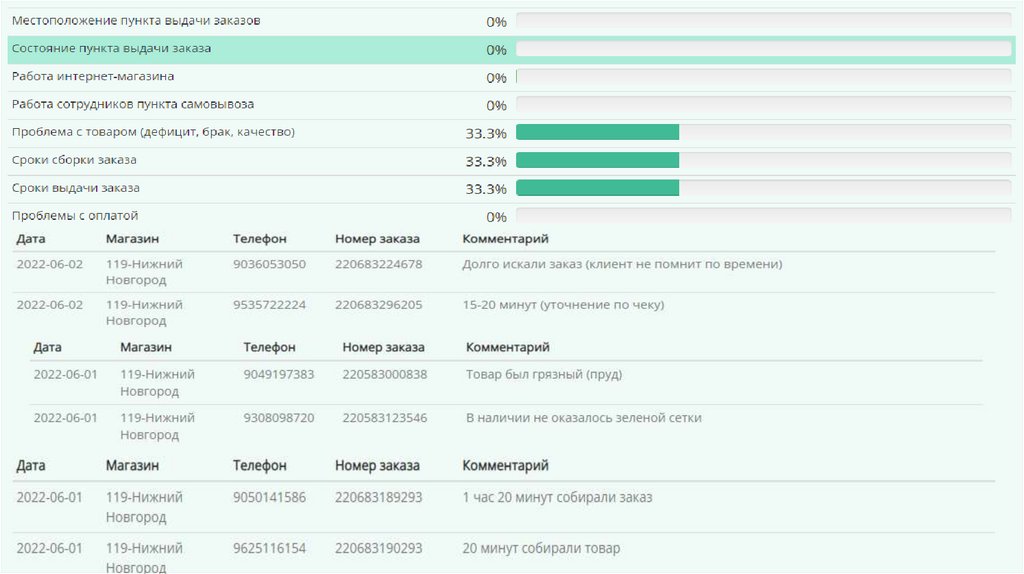
Task: Click the "Проблемы с оплатой" row label
Action: tap(75, 216)
